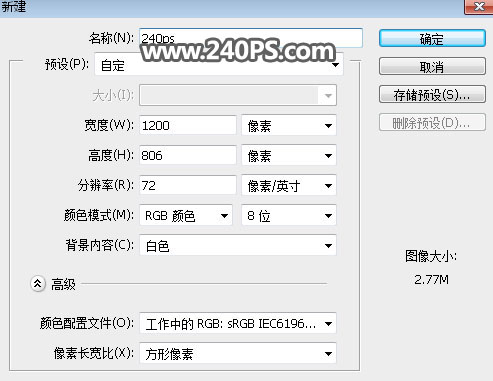The height and width of the screenshot is (381, 493).
Task: Open the bit depth dropdown 8 位
Action: [289, 215]
